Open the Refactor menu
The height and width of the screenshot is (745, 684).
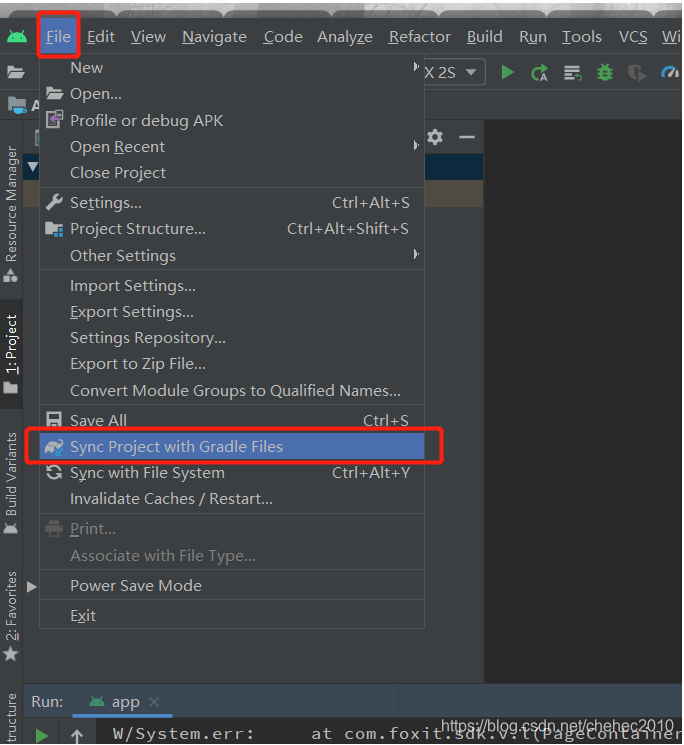pos(420,37)
